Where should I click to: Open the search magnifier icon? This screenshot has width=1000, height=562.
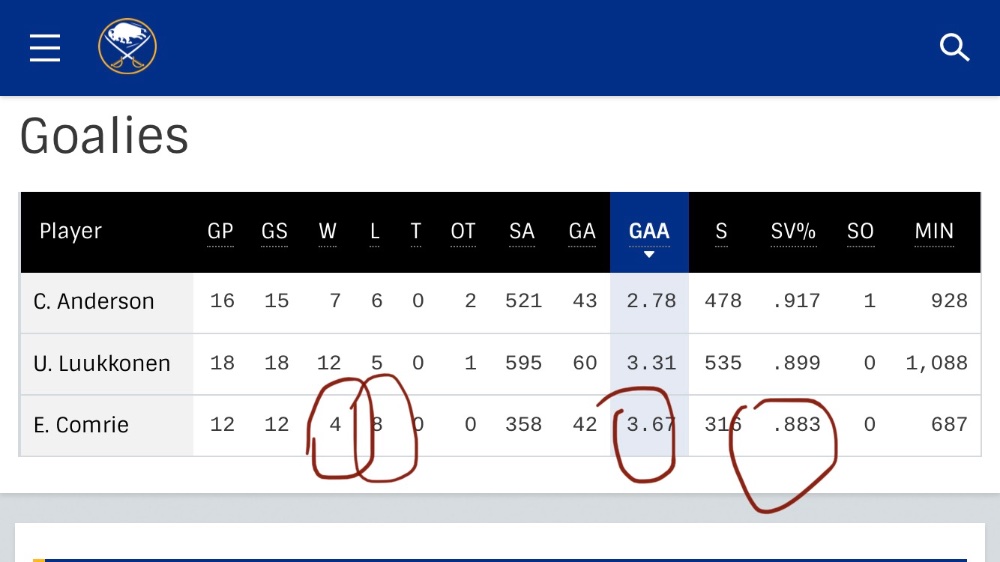[x=954, y=47]
